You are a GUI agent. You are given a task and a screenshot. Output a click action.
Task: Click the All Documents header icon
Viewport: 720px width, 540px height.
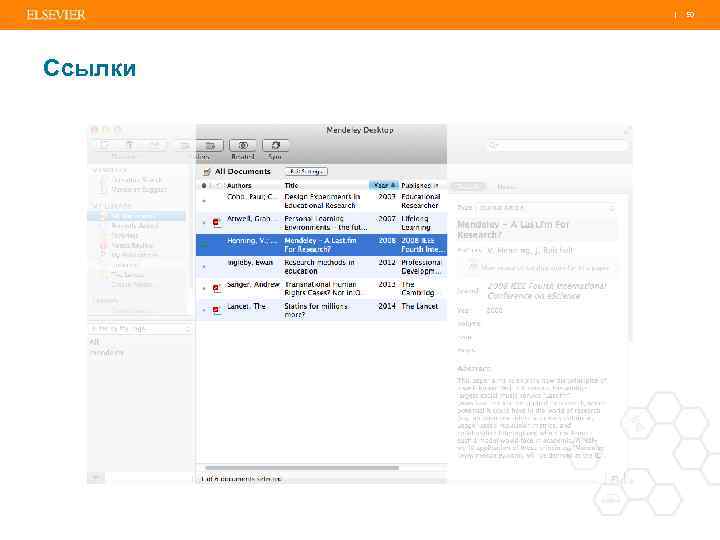point(207,172)
